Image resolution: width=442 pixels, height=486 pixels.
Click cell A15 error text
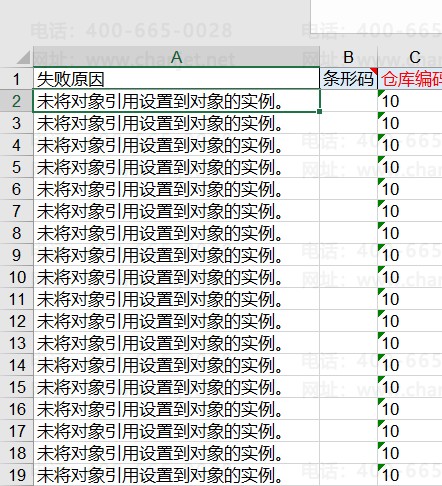coord(160,387)
